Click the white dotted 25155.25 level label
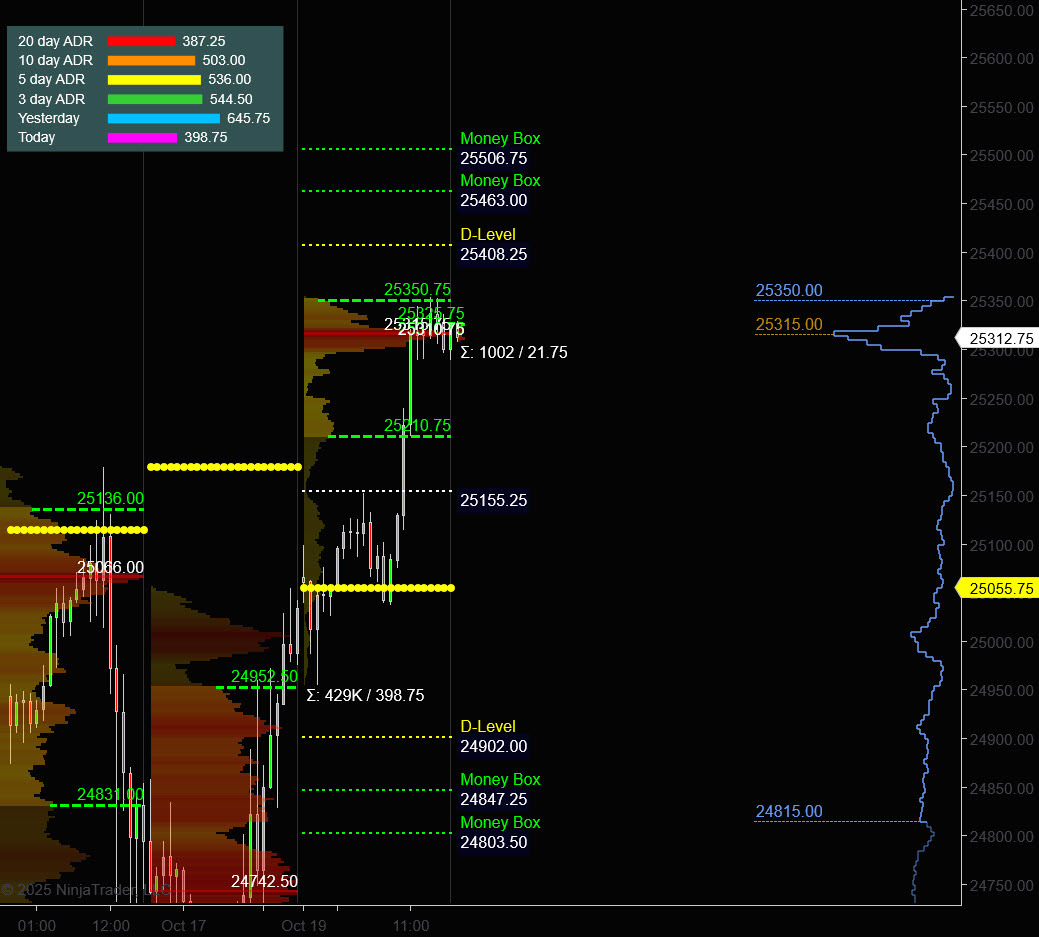The width and height of the screenshot is (1039, 937). coord(493,500)
